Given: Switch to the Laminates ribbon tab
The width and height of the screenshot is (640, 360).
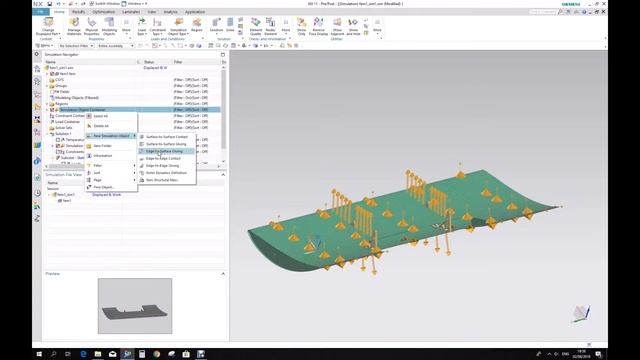Looking at the screenshot, I should [131, 12].
